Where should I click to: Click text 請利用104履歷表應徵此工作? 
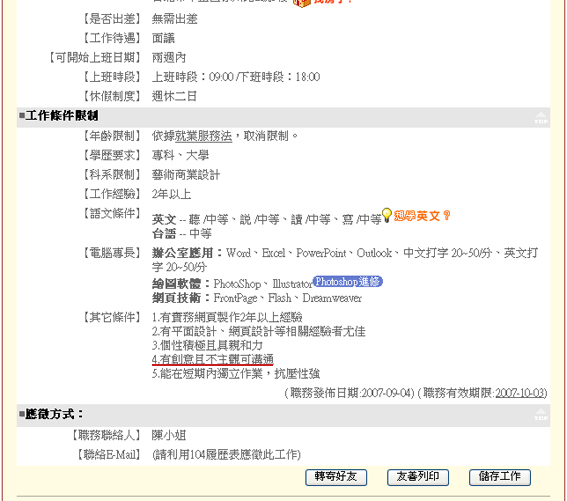(226, 455)
